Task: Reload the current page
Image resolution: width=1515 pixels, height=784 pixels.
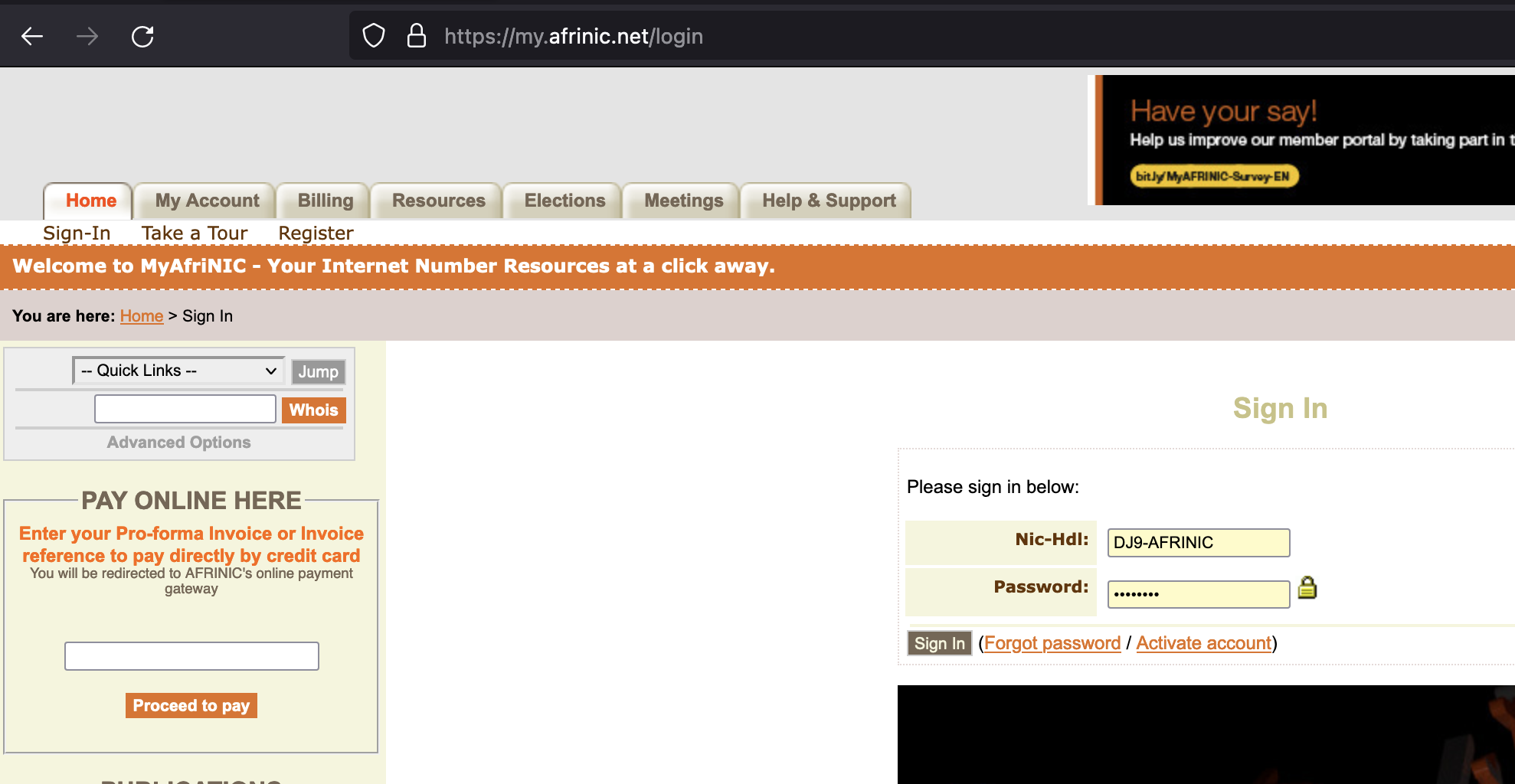Action: 142,36
